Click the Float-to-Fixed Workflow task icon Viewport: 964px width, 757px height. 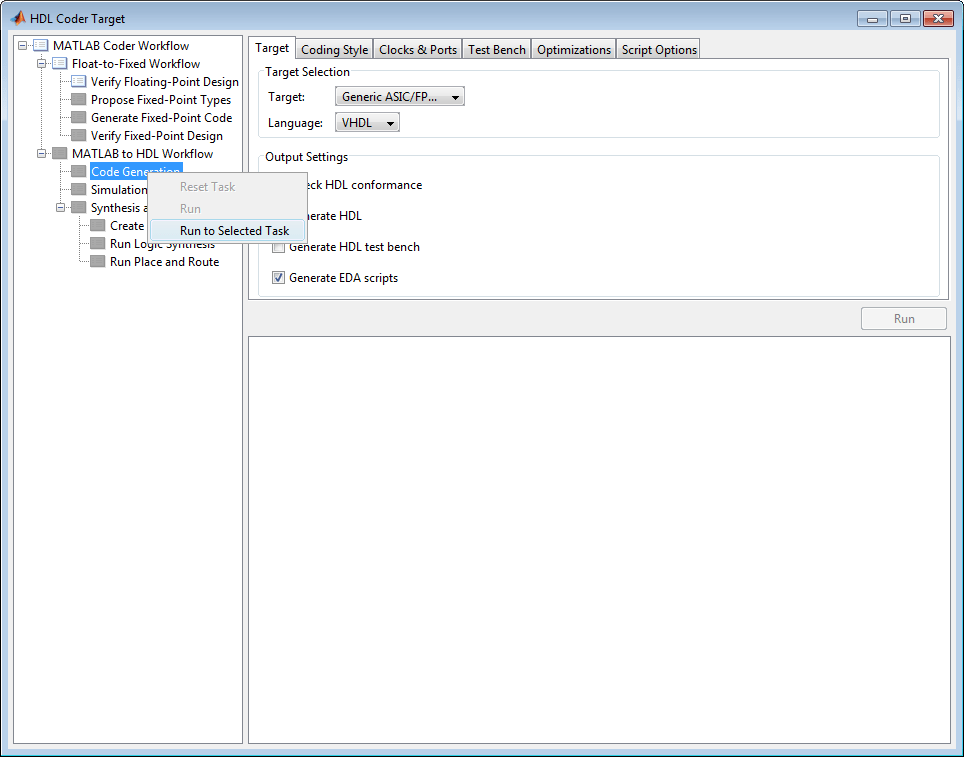coord(60,63)
